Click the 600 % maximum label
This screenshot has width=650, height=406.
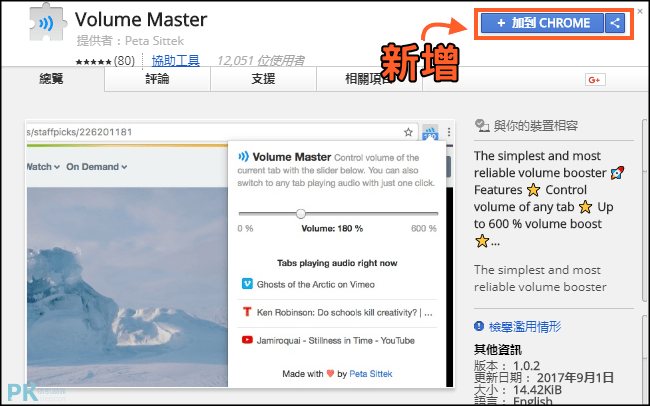tap(424, 229)
